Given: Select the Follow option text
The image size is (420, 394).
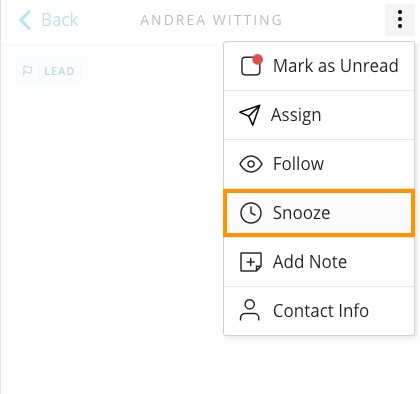Looking at the screenshot, I should pyautogui.click(x=298, y=164).
